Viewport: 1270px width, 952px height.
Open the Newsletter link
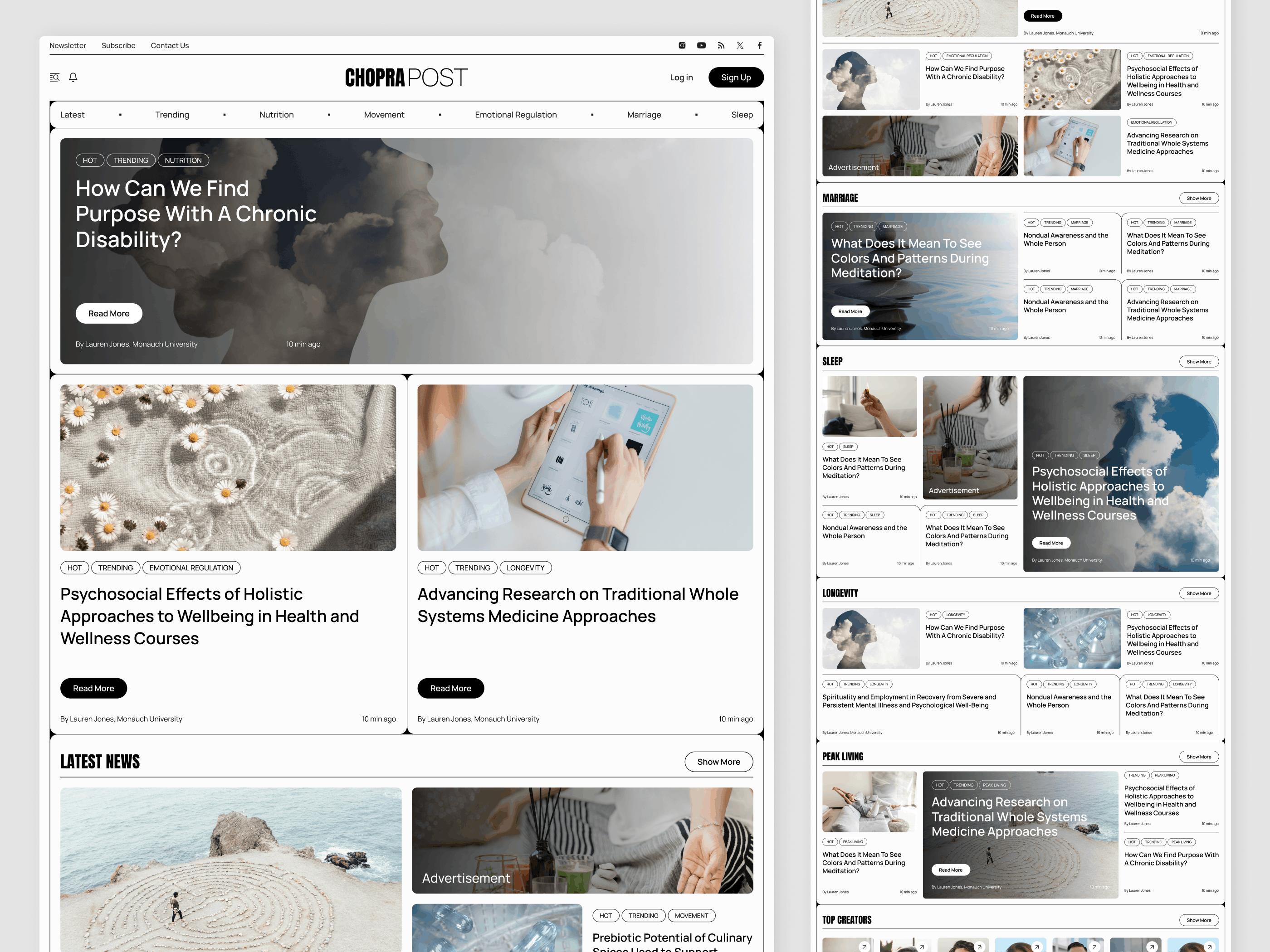click(68, 45)
